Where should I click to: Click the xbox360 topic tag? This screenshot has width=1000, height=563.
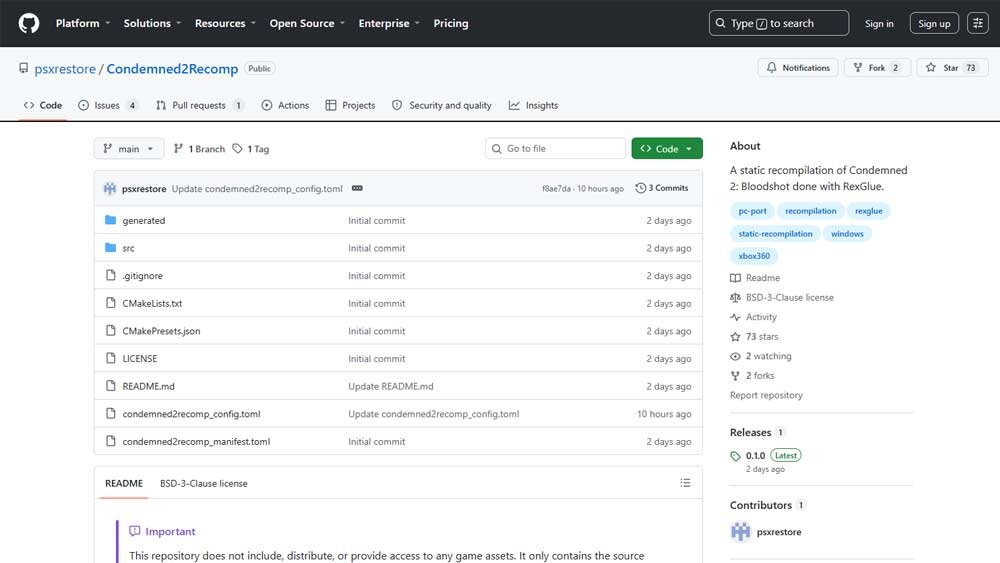(754, 256)
